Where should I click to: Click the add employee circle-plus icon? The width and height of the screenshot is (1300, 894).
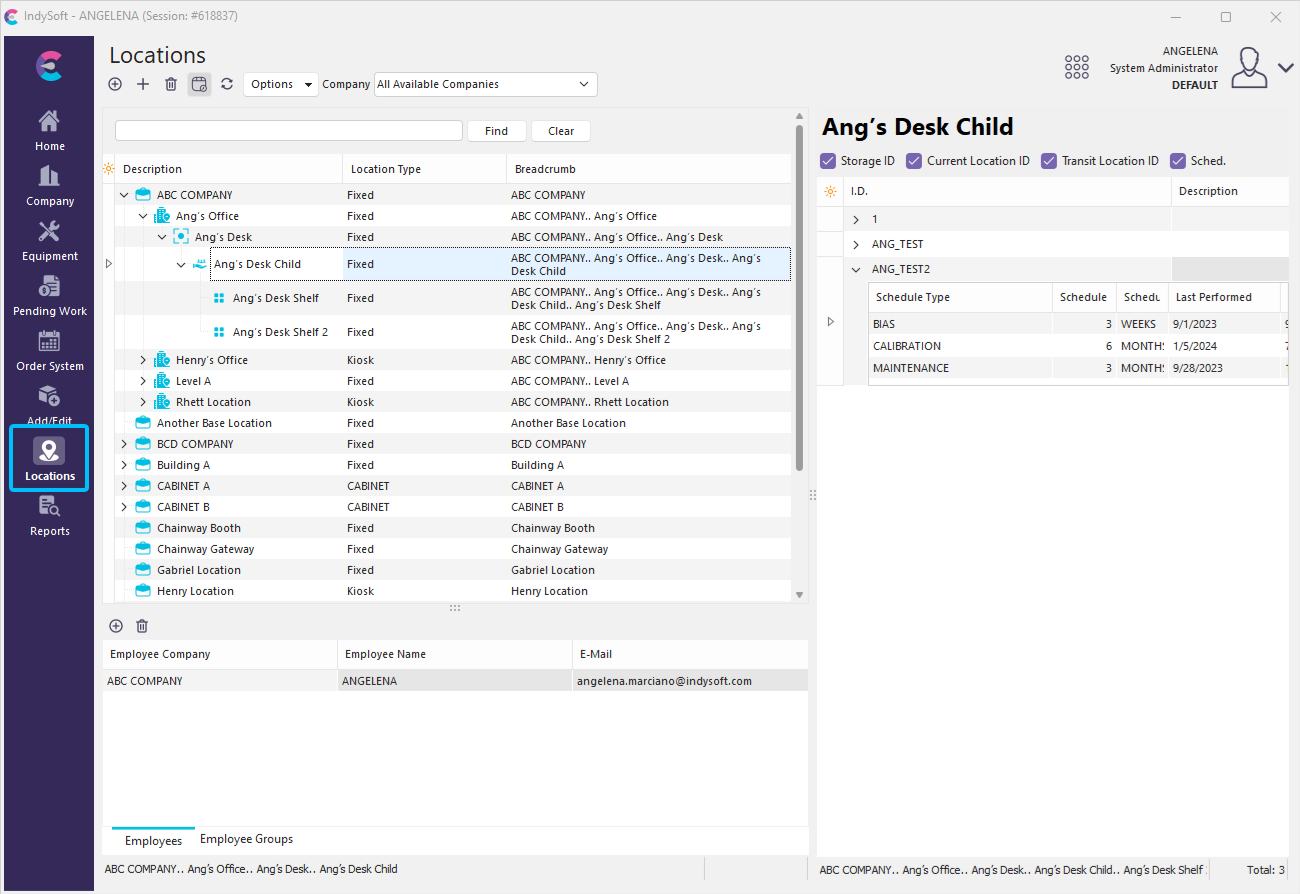click(x=116, y=626)
